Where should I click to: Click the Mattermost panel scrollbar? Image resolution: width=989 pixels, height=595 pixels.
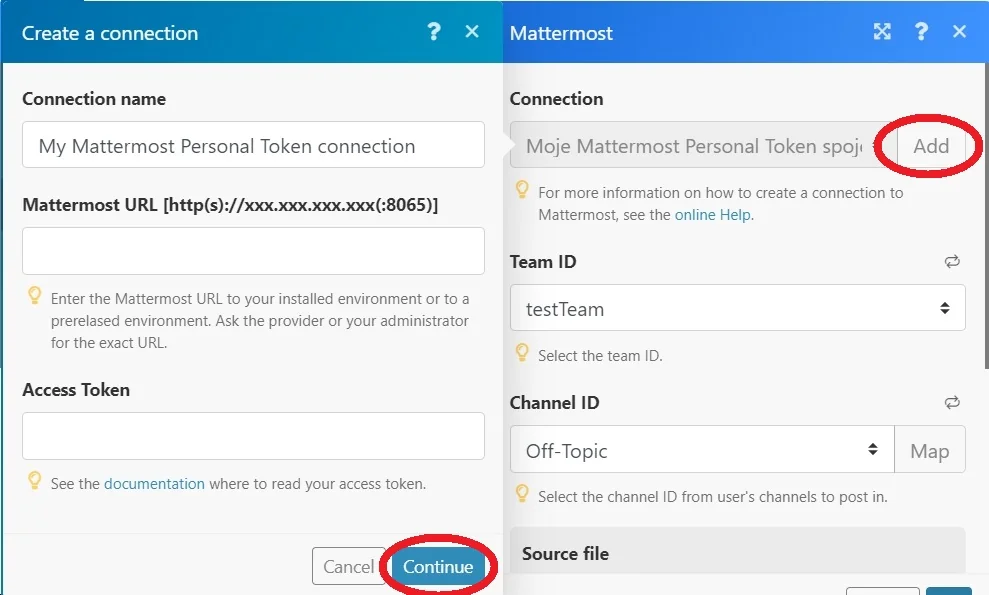tap(986, 216)
